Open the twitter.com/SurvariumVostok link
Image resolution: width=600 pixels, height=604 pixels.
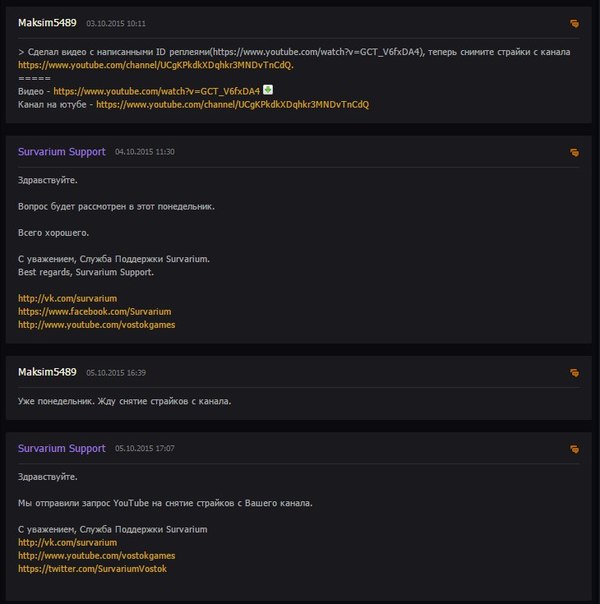tap(92, 568)
